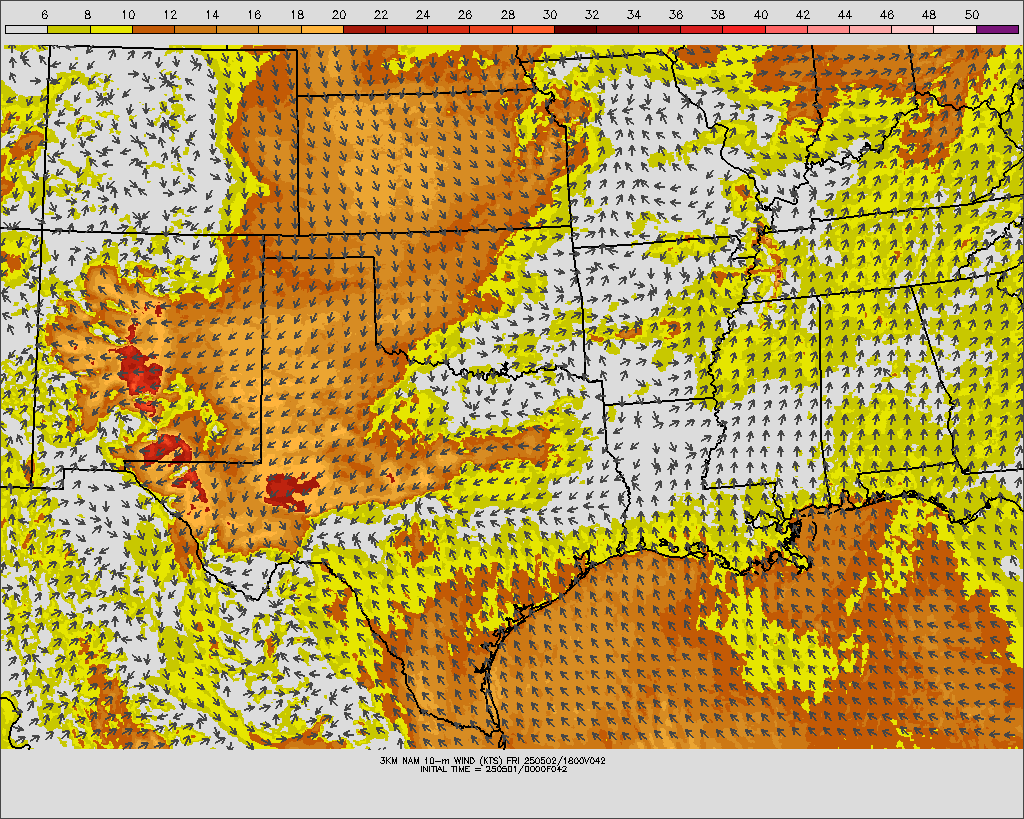The width and height of the screenshot is (1024, 819).
Task: Click the orange swatch between 10 and 12
Action: (x=153, y=29)
